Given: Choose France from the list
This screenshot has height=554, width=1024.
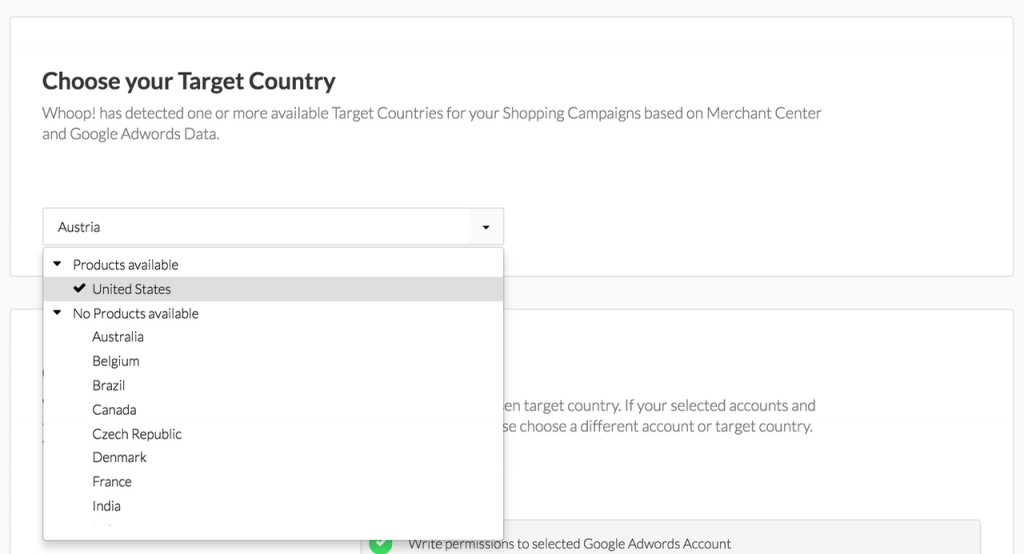Looking at the screenshot, I should pyautogui.click(x=112, y=481).
